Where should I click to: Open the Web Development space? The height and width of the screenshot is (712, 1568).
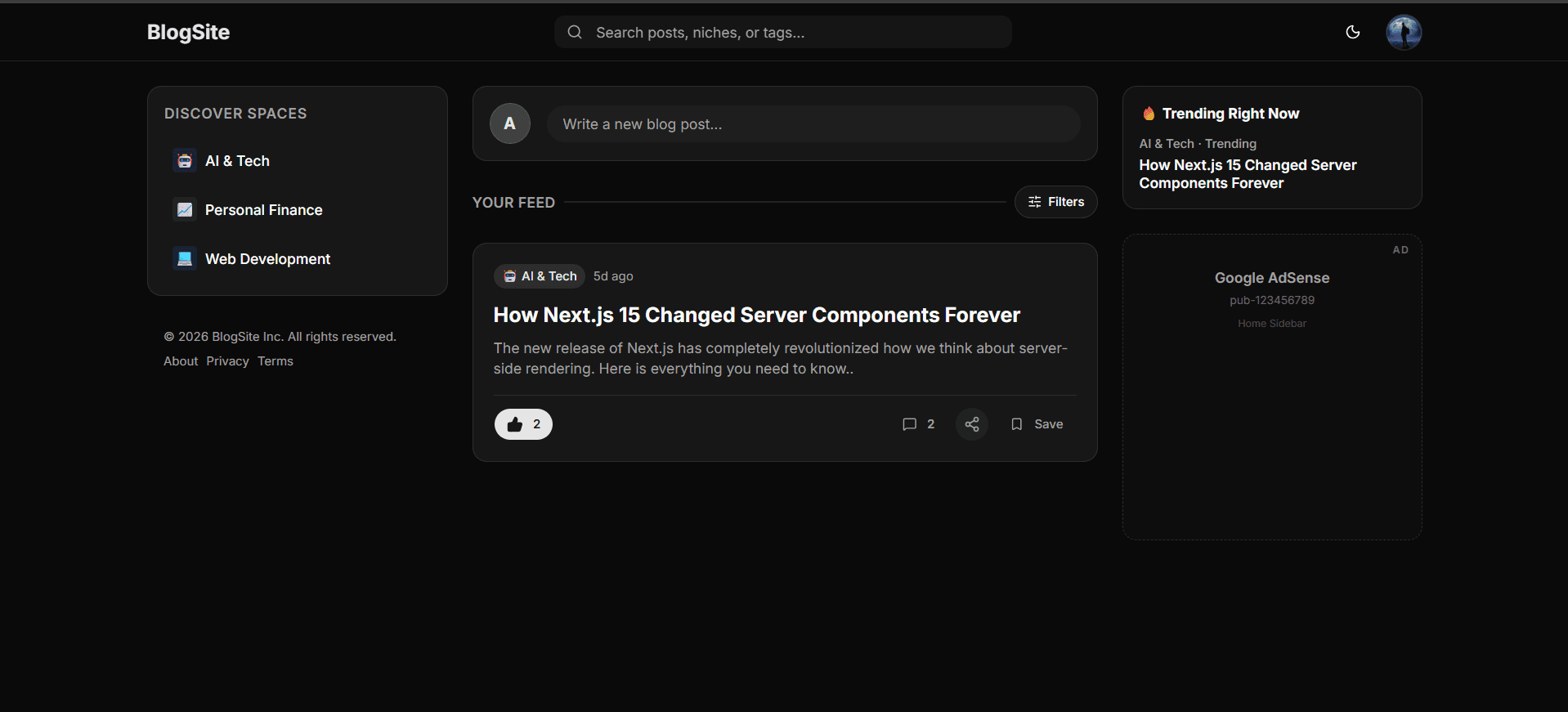coord(298,259)
